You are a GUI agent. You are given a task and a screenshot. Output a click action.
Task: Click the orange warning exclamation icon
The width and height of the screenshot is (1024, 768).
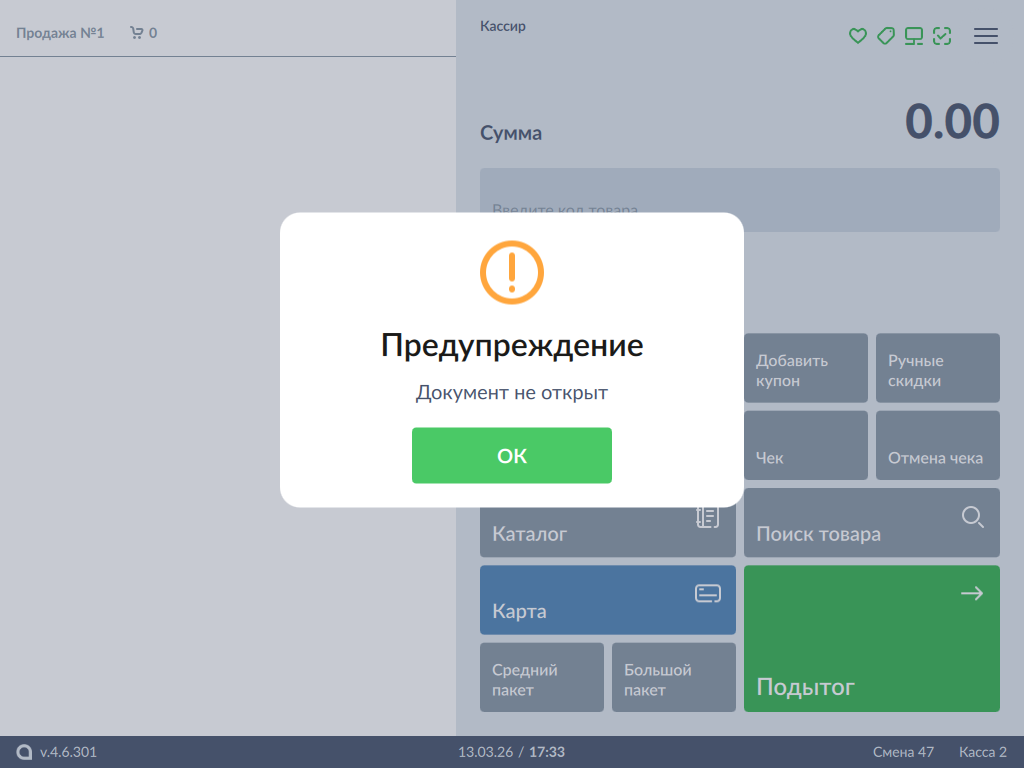511,272
